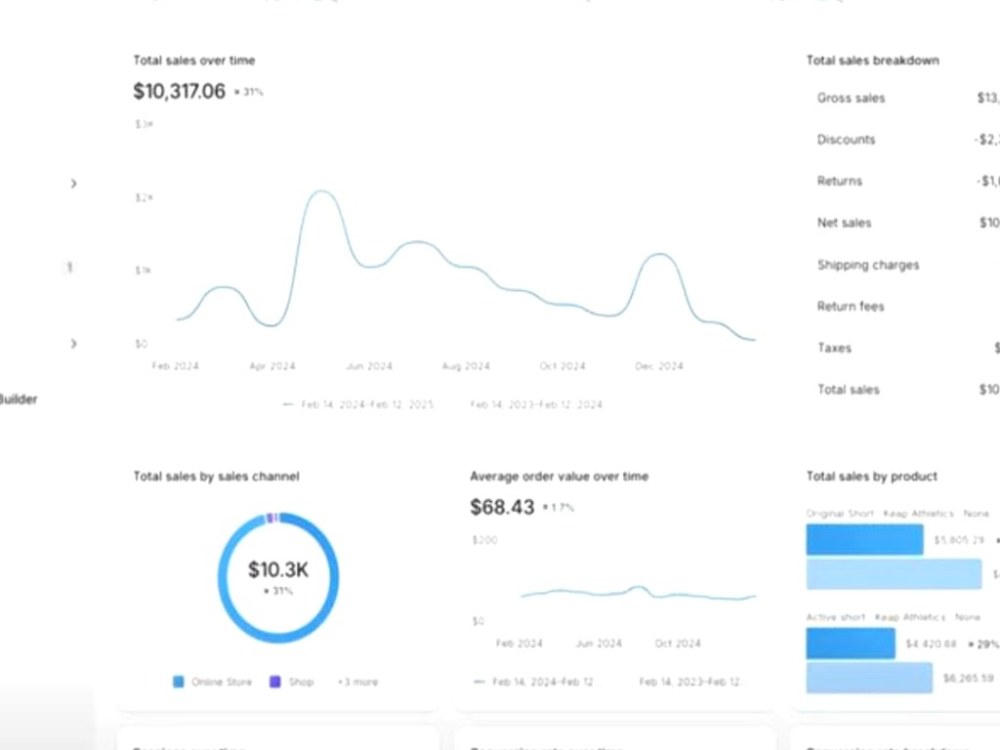Image resolution: width=1000 pixels, height=750 pixels.
Task: Click the 1.7% change beside $68.43
Action: tap(559, 508)
